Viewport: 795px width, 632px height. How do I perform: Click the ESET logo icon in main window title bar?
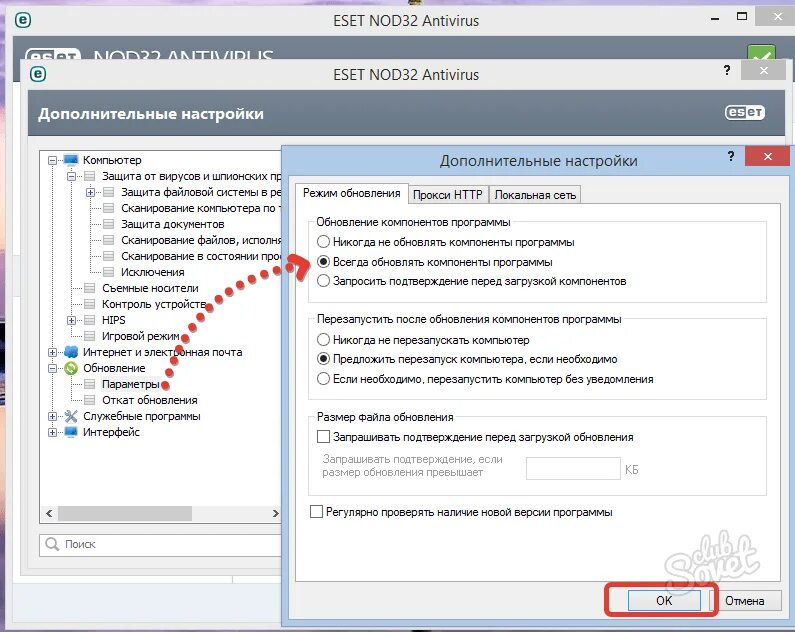click(x=23, y=20)
